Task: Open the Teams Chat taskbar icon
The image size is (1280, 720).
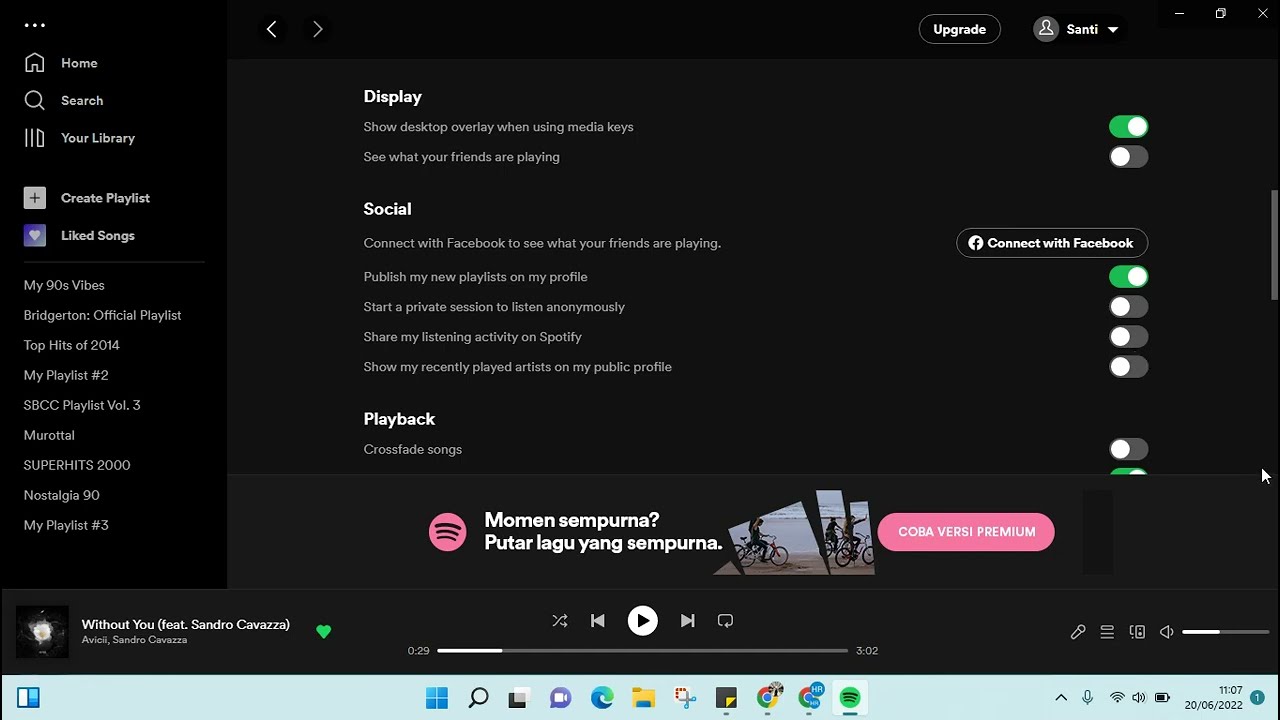Action: [x=560, y=698]
